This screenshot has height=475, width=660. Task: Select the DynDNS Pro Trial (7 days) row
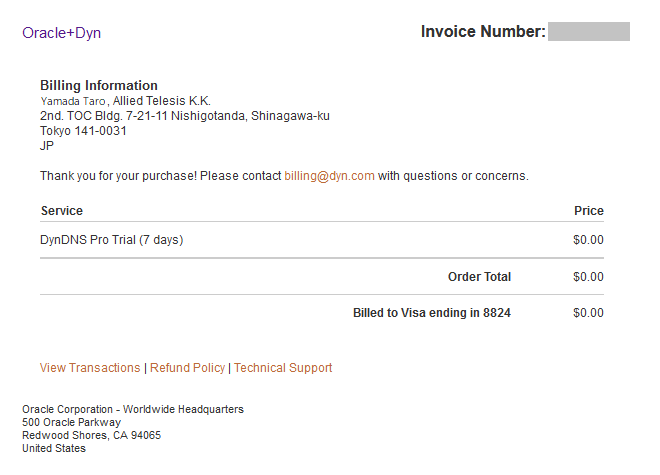[112, 240]
